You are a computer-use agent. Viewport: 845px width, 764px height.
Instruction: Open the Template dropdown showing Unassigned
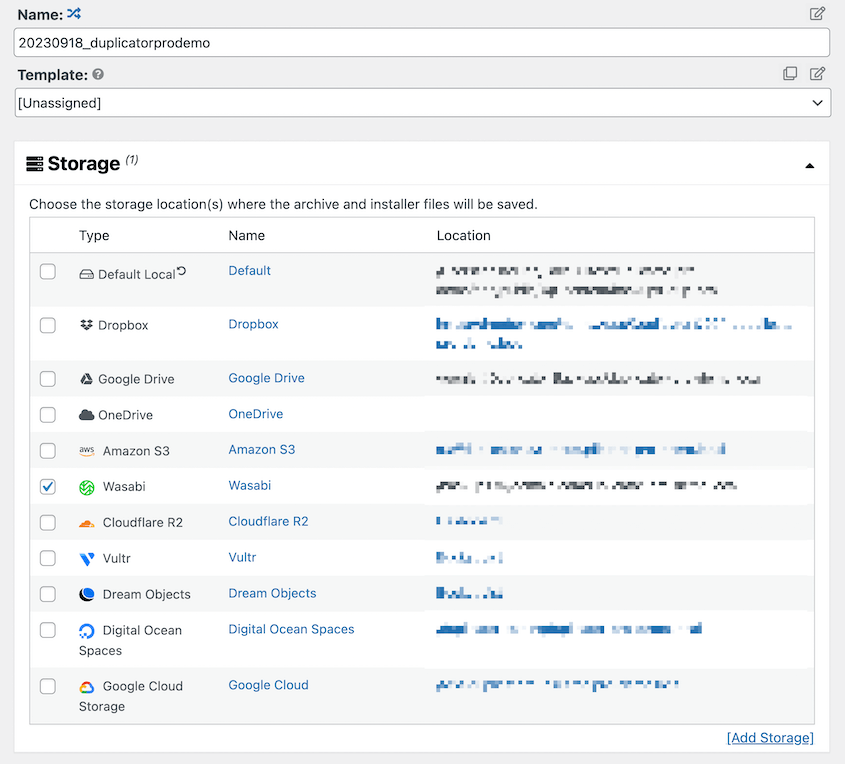coord(422,102)
